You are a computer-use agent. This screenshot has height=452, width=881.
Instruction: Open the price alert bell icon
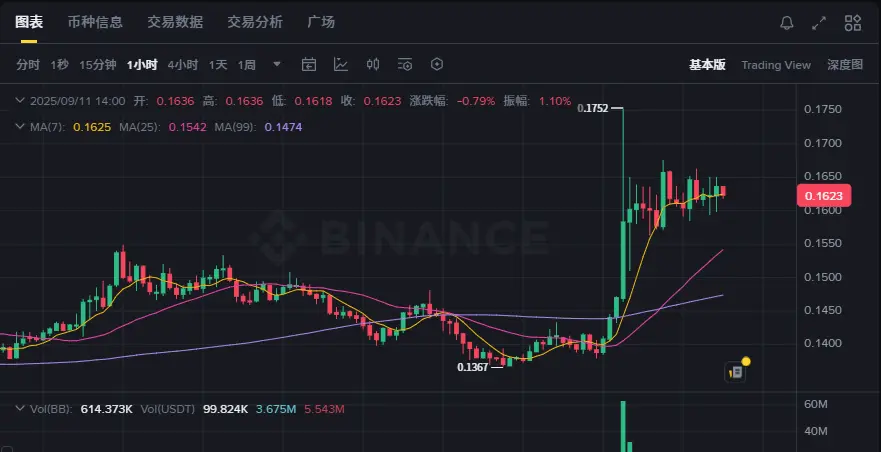point(787,23)
